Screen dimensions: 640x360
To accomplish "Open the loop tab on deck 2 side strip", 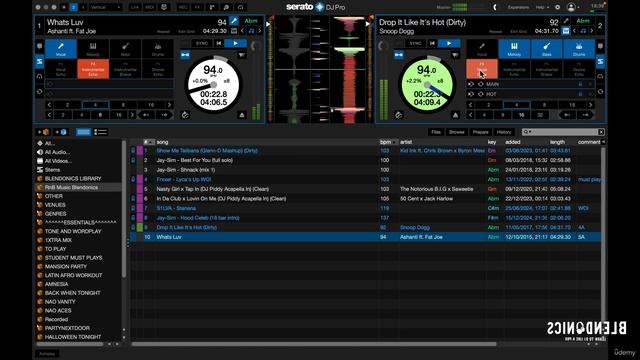I will pos(600,91).
